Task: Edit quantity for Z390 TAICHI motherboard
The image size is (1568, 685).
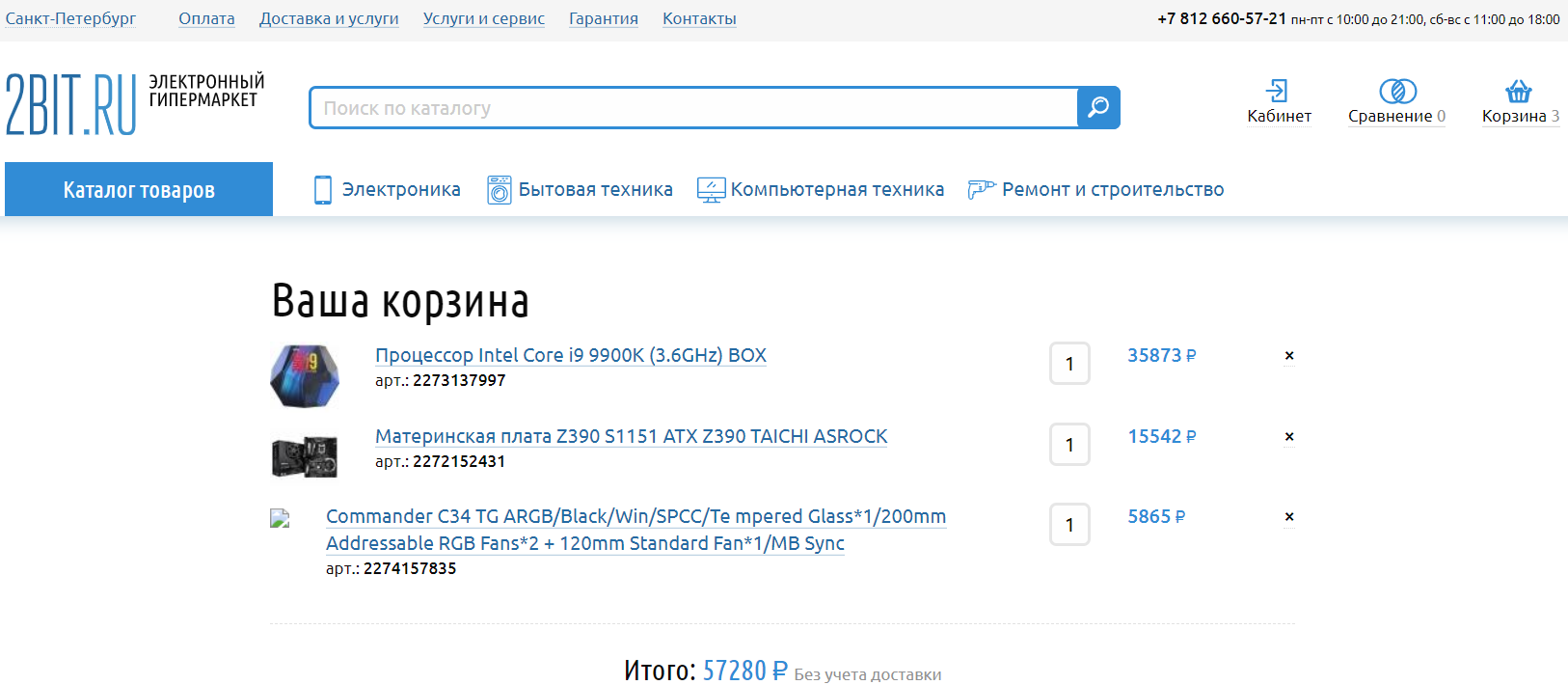Action: (x=1069, y=445)
